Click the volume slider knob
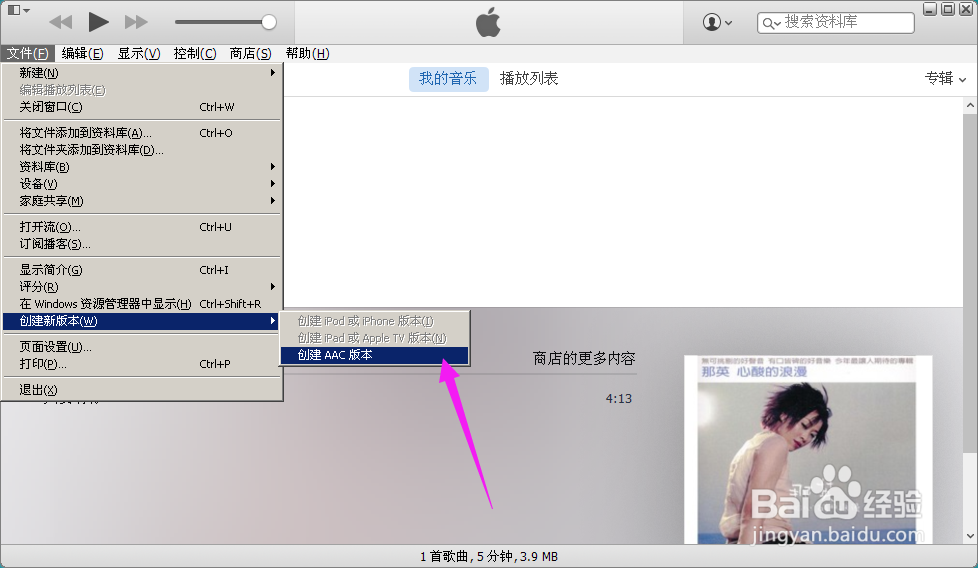 (269, 22)
